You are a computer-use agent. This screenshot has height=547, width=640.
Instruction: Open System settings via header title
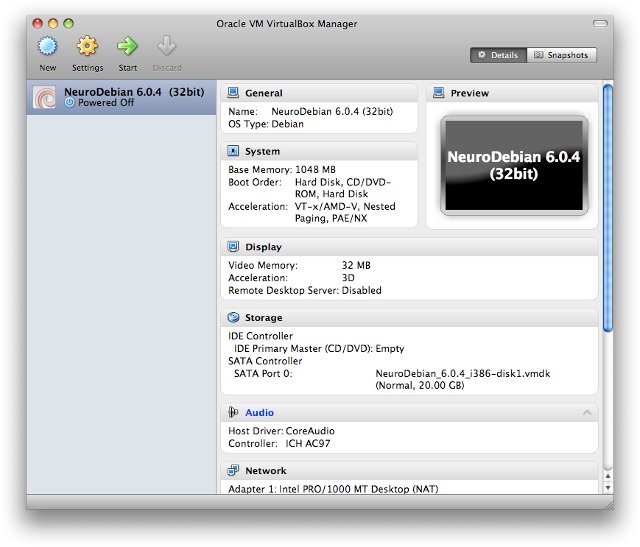(262, 151)
